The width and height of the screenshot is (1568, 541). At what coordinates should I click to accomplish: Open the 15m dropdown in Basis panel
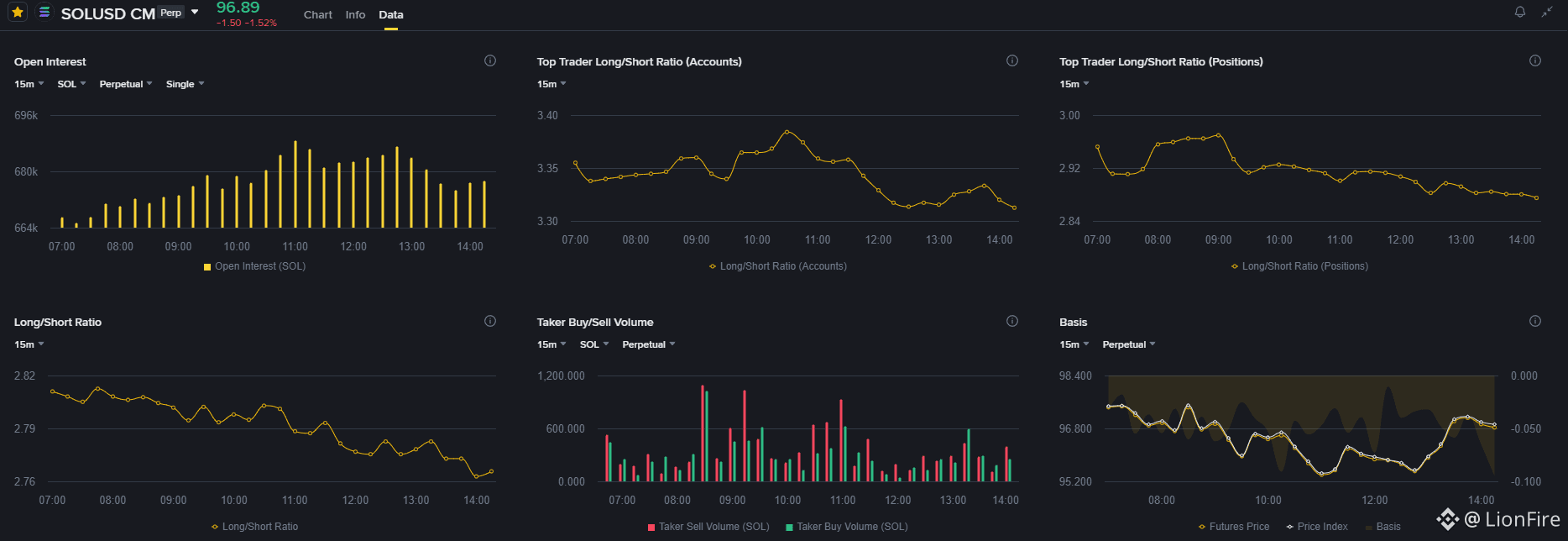tap(1074, 344)
